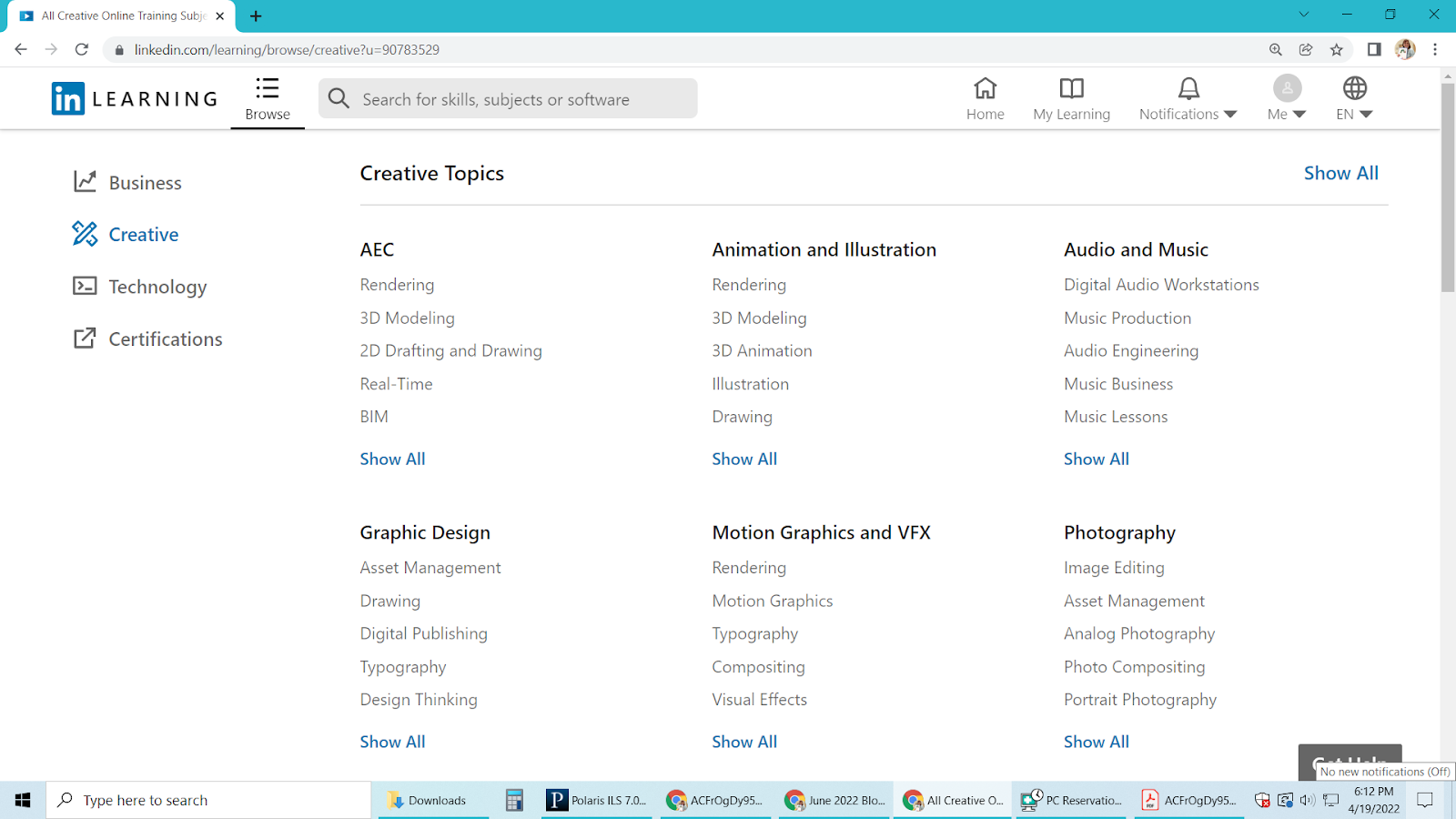Open Portrait Photography topic link
The width and height of the screenshot is (1456, 819).
(1140, 700)
